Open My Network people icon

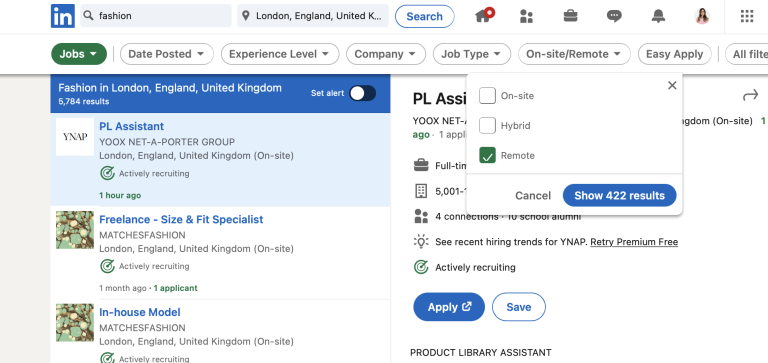point(526,16)
